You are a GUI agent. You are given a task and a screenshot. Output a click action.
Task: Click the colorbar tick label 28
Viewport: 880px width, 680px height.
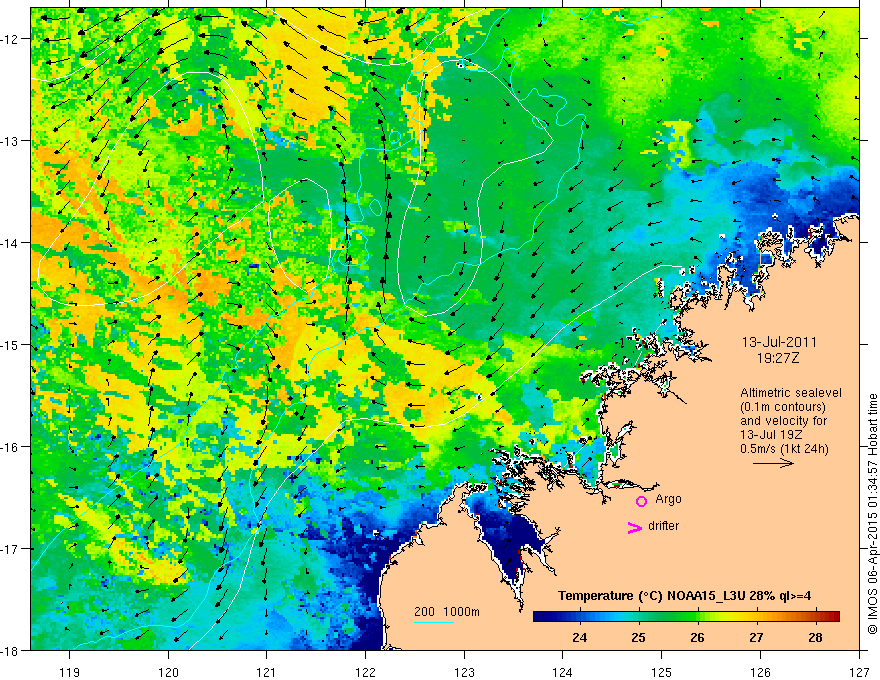point(815,638)
